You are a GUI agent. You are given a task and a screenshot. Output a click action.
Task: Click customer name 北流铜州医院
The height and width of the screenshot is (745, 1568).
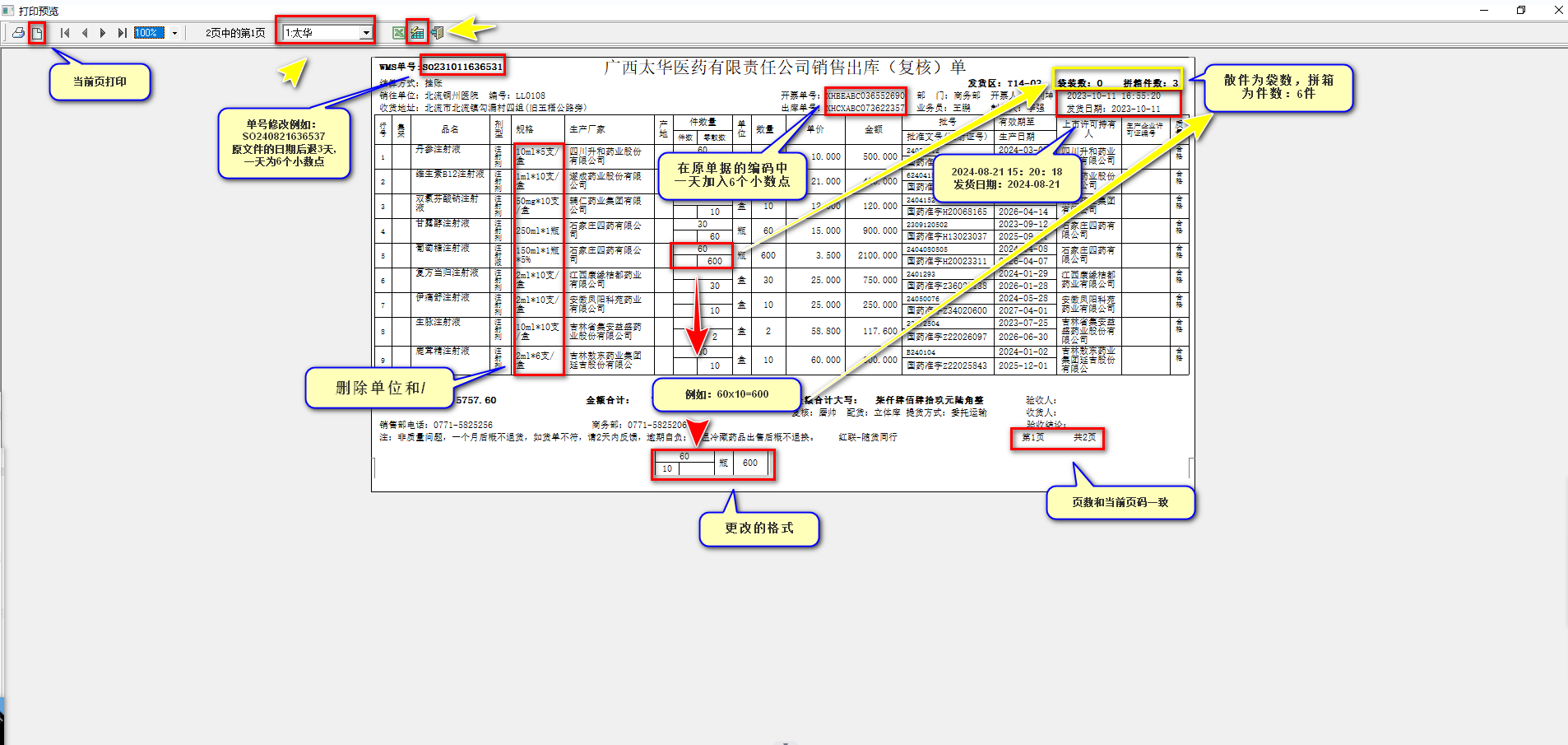click(x=452, y=95)
